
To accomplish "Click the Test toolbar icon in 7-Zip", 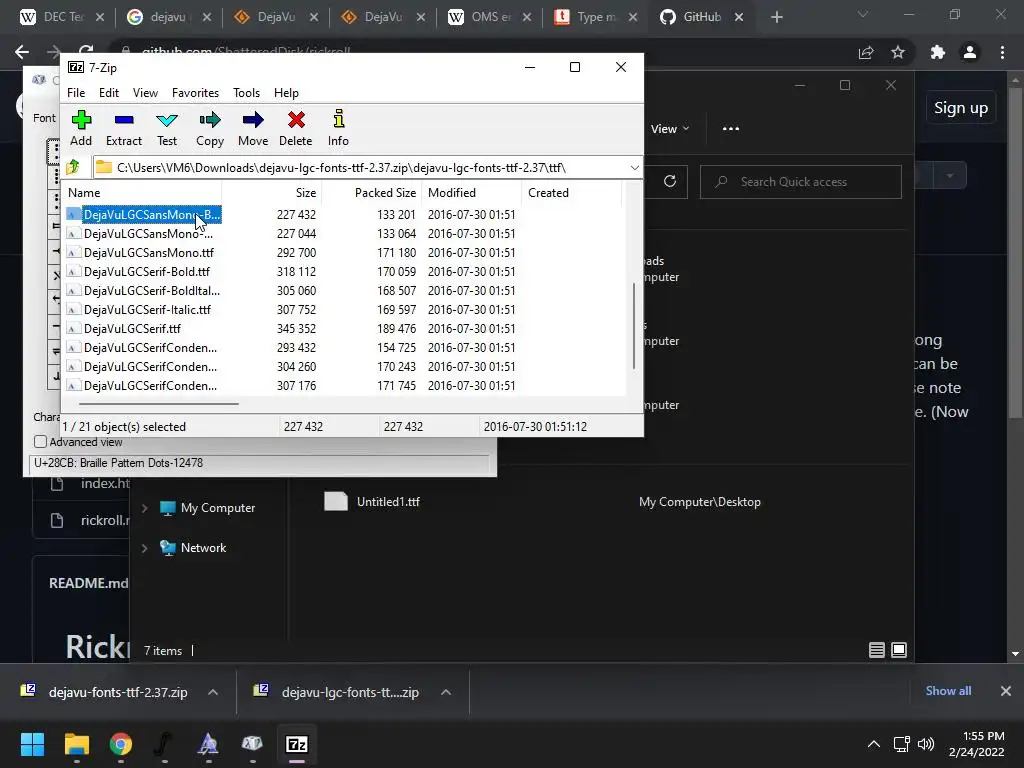I will coord(167,128).
